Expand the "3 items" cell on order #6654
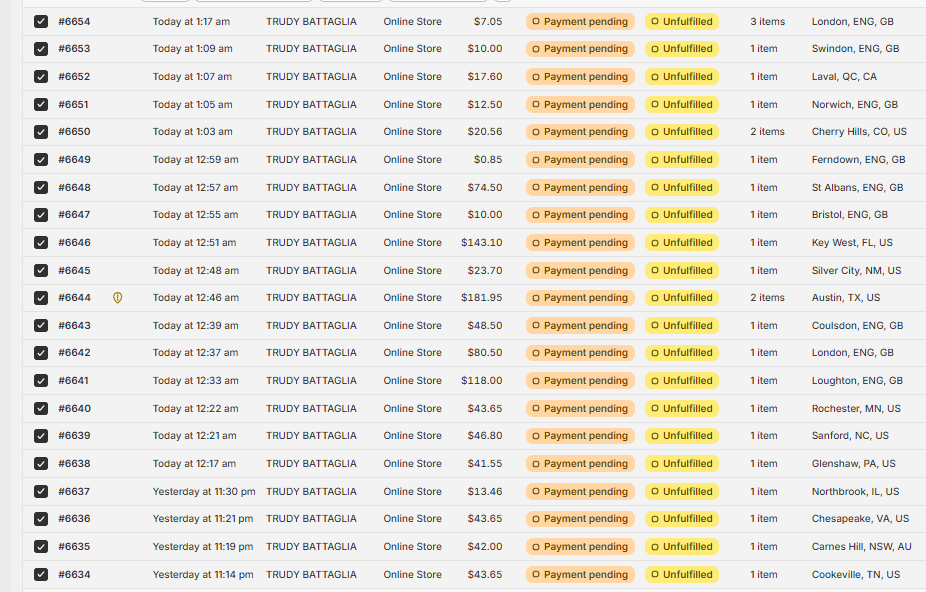The width and height of the screenshot is (926, 592). [768, 22]
